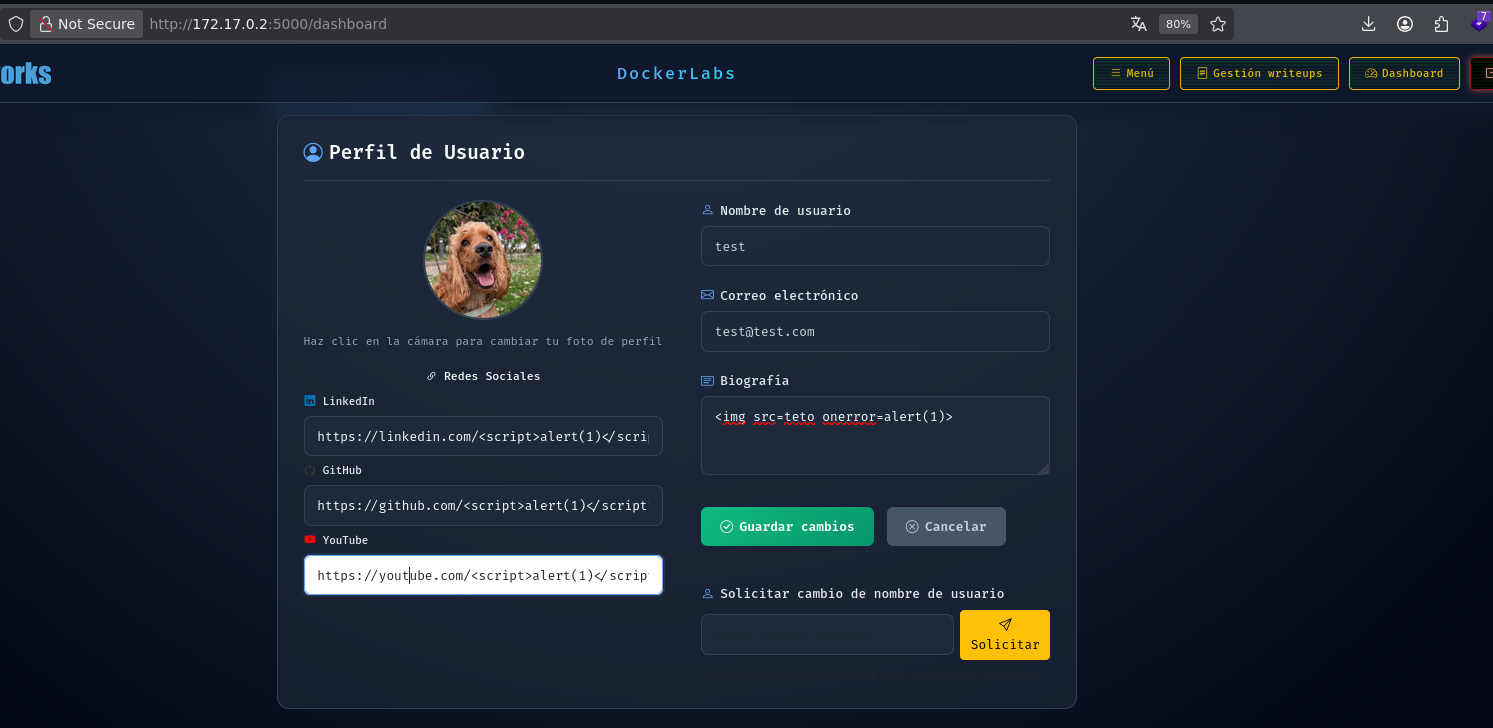Bookmark this page with the star icon
This screenshot has height=728, width=1493.
pyautogui.click(x=1217, y=24)
